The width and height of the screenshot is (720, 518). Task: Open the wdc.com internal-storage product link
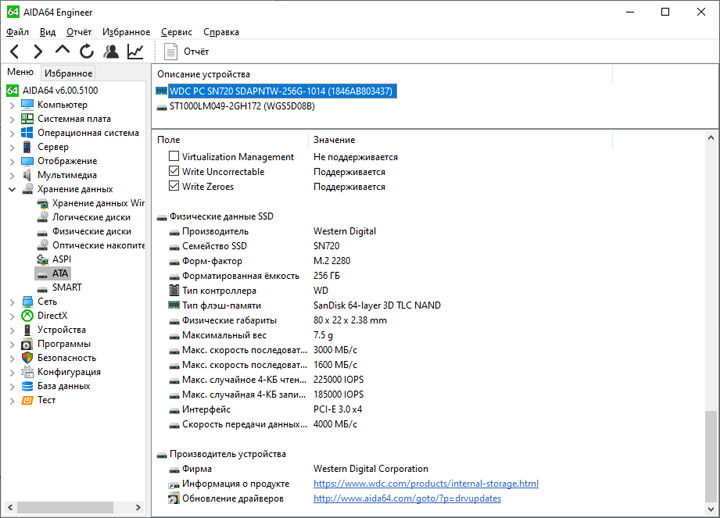426,484
